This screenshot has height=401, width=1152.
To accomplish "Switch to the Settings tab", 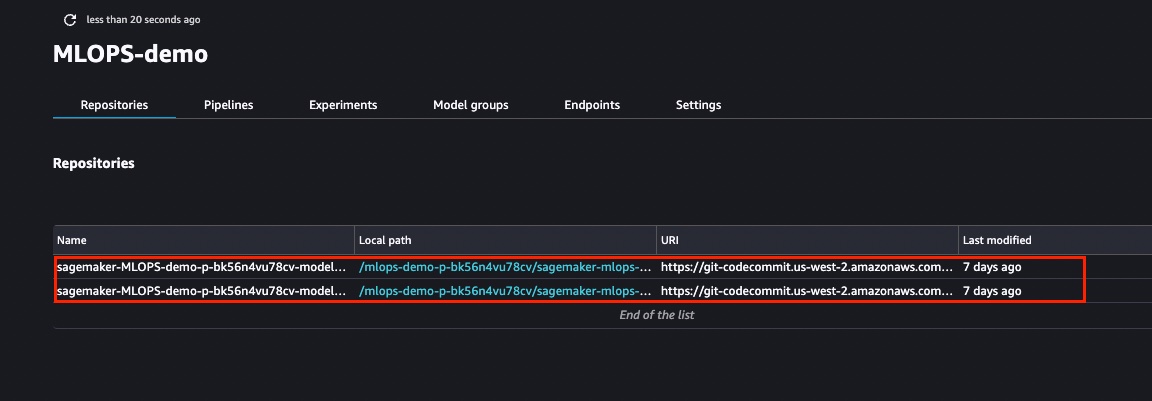I will pyautogui.click(x=698, y=105).
